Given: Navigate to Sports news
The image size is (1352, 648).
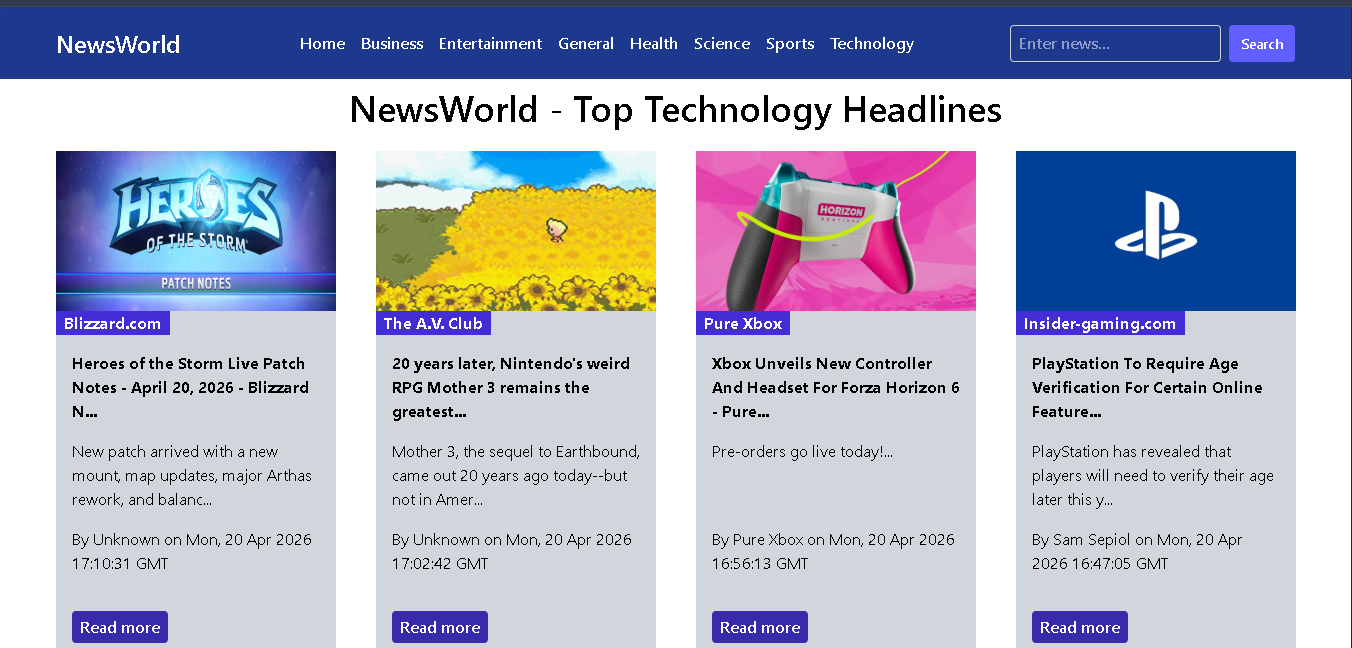Looking at the screenshot, I should [x=790, y=44].
